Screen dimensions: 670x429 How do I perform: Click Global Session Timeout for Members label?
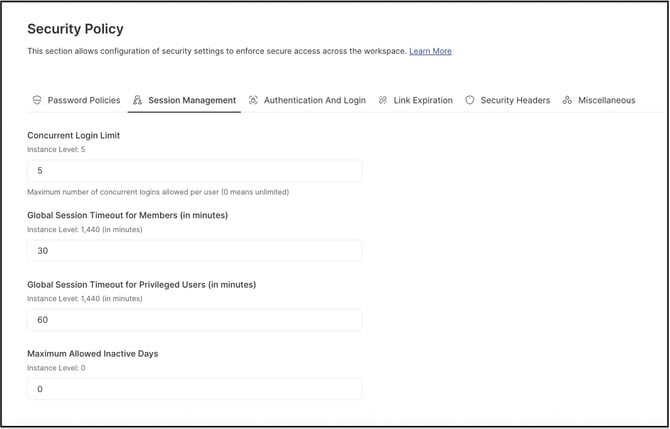pyautogui.click(x=127, y=215)
